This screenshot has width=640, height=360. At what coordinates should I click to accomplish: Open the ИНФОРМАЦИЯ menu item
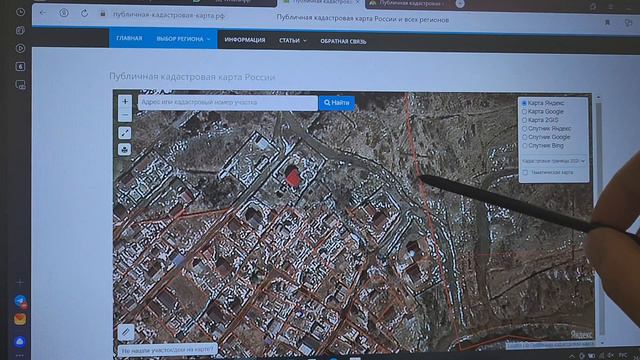[245, 40]
